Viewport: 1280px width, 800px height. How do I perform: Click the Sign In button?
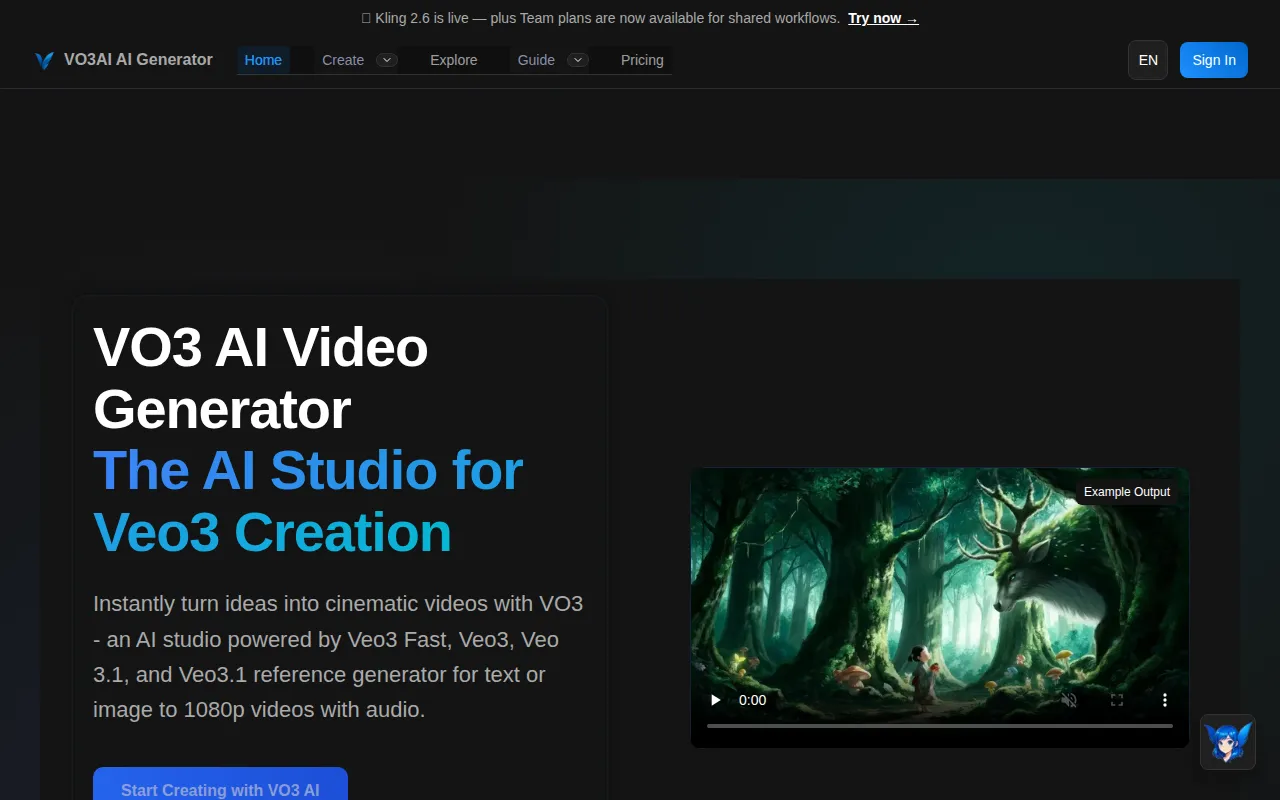point(1213,60)
